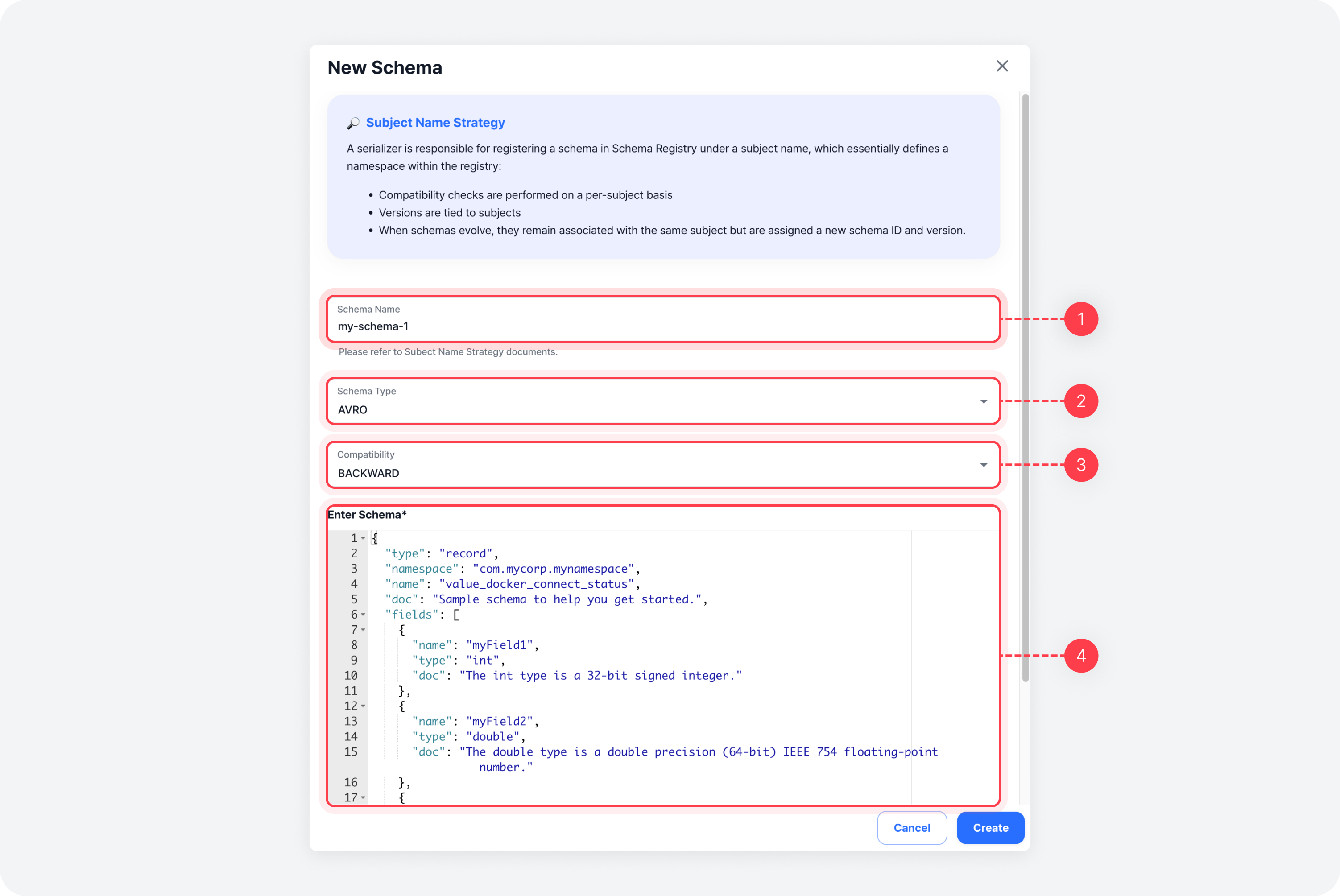Open the Schema Type dropdown

click(663, 401)
